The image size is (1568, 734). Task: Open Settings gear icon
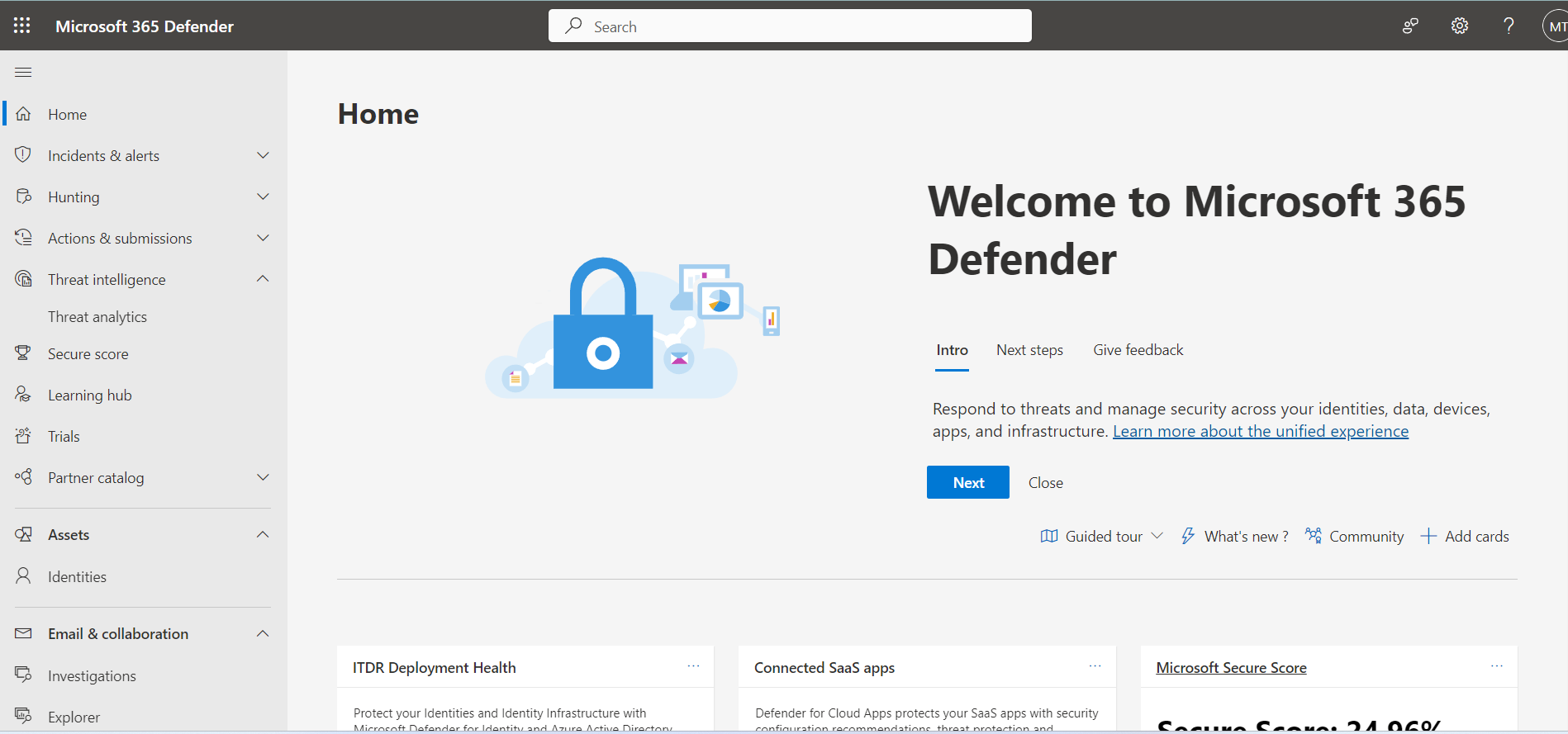click(1460, 26)
